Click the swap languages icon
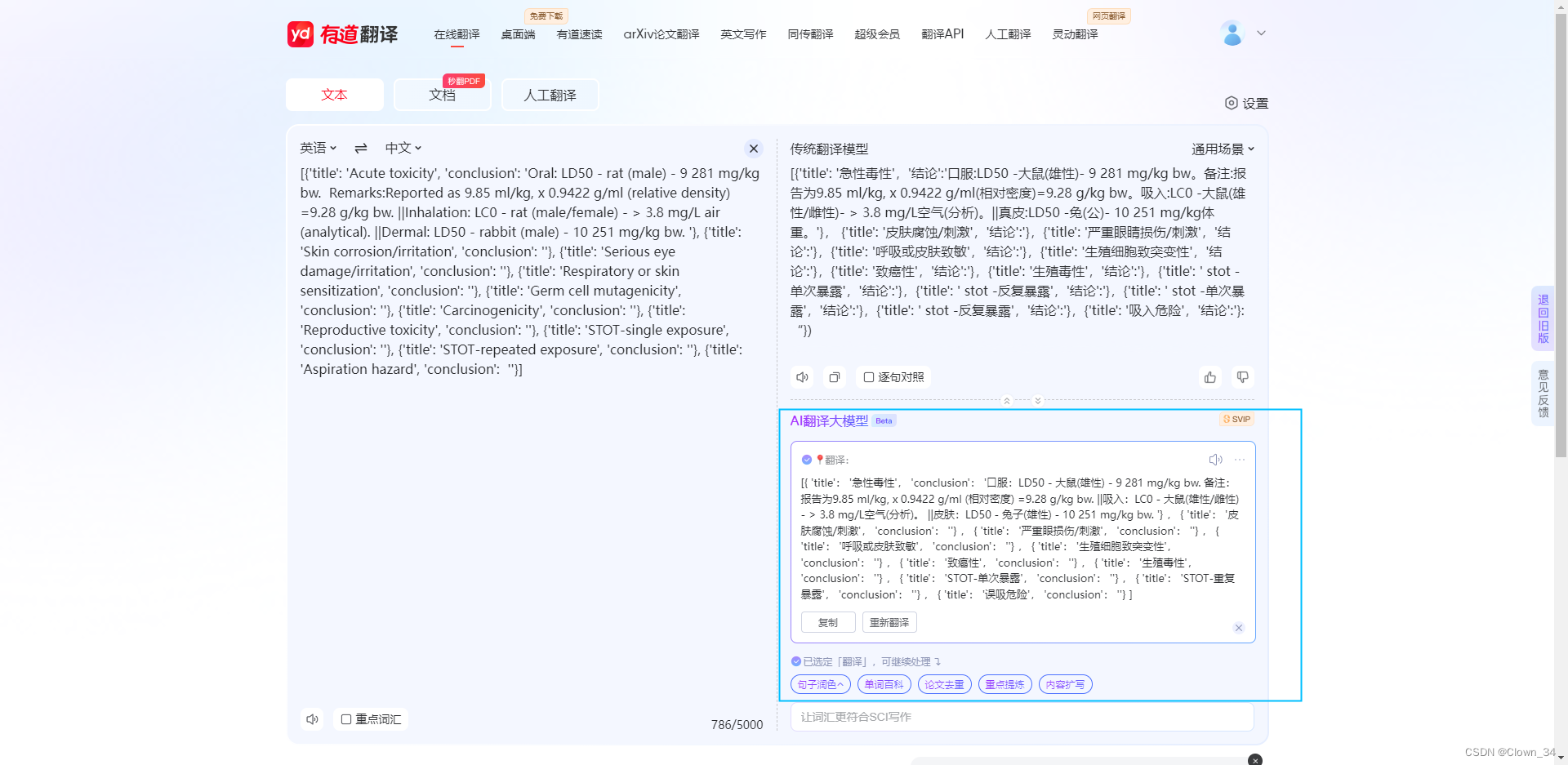This screenshot has height=765, width=1568. tap(360, 148)
